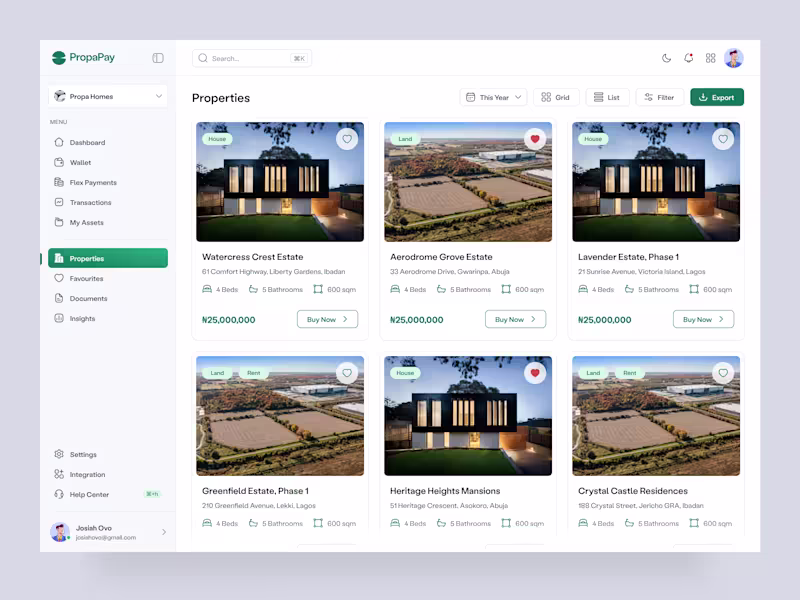Expand the Propa Homes workspace selector
The width and height of the screenshot is (800, 600).
(x=110, y=96)
